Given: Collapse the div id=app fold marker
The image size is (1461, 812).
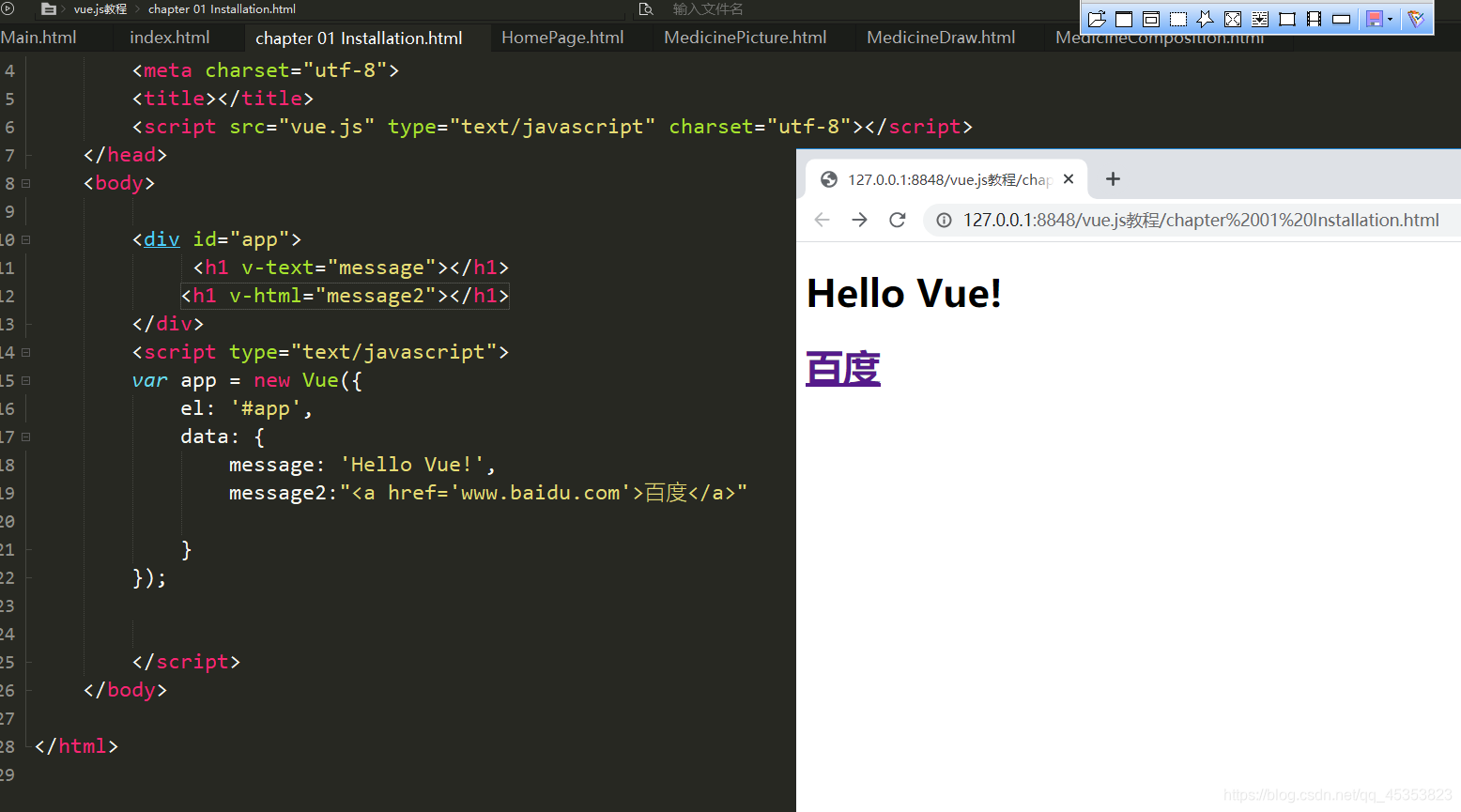Looking at the screenshot, I should pos(26,239).
